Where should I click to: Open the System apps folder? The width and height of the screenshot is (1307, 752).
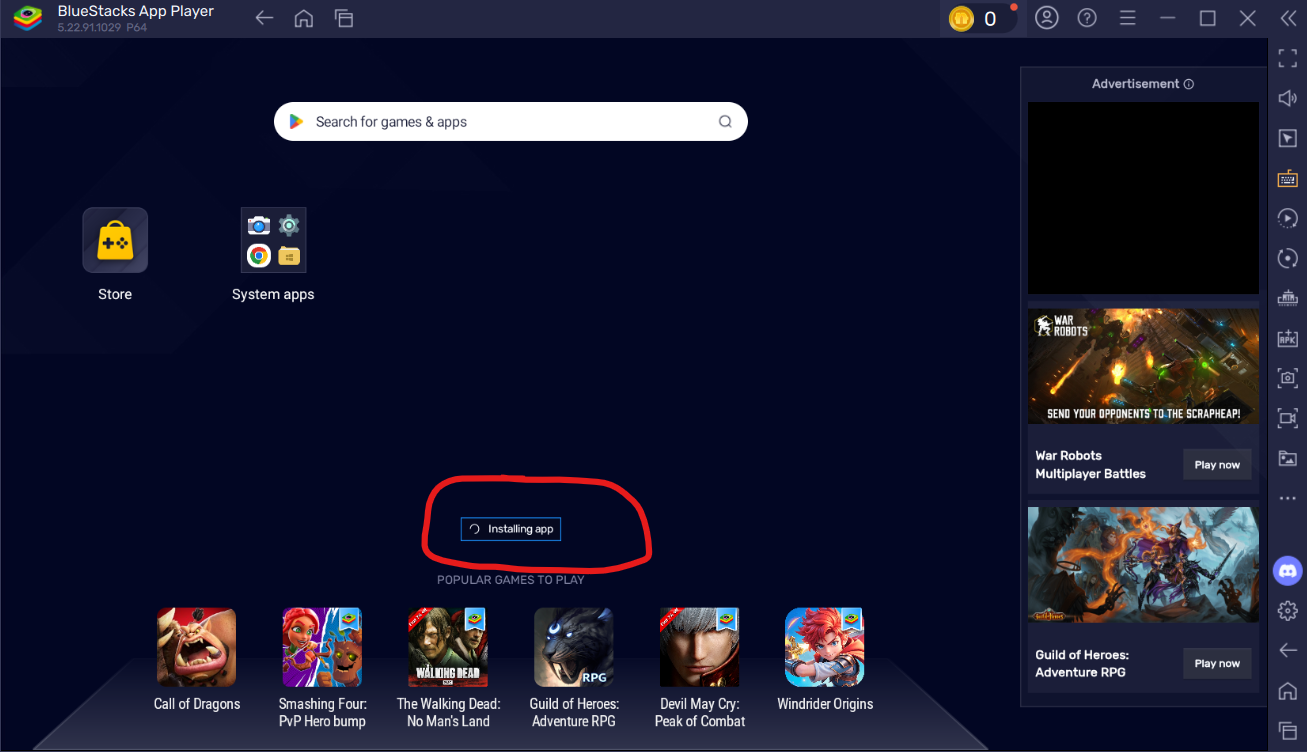pos(273,240)
